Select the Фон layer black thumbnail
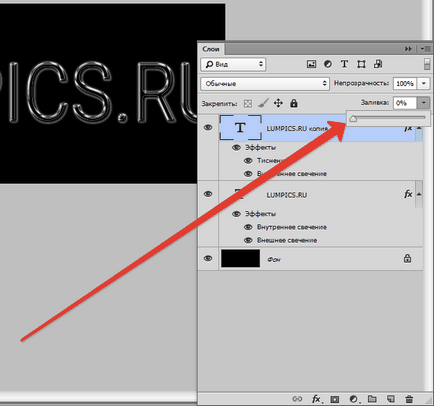Screen dimensions: 434x406 click(x=240, y=258)
